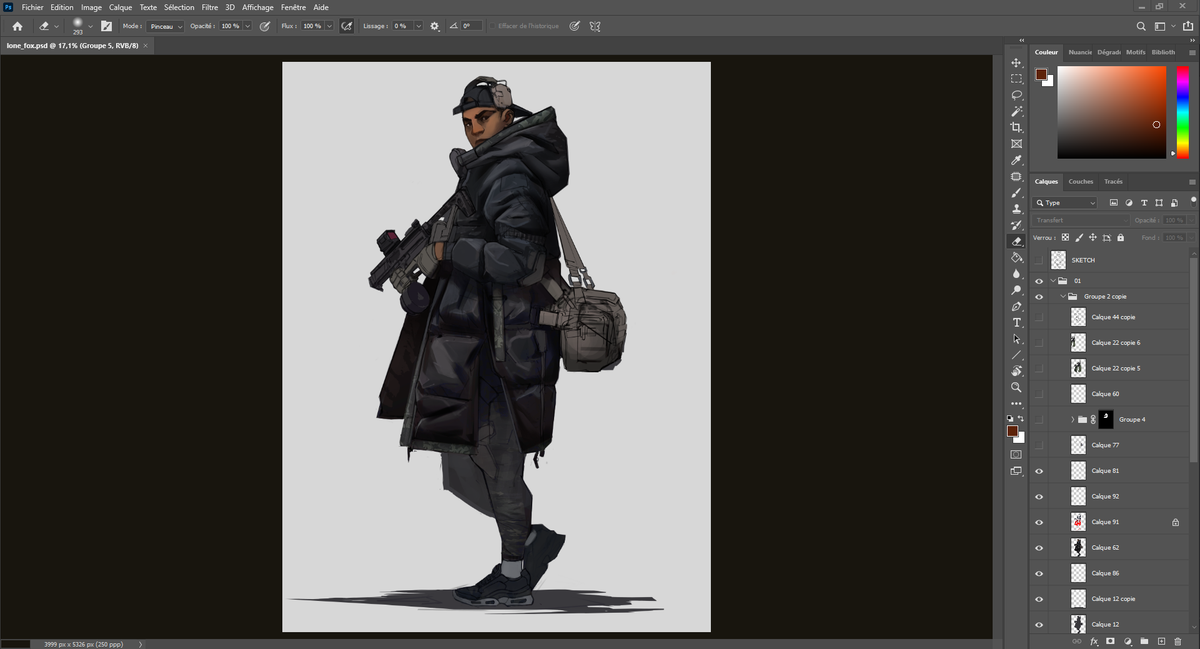Hide the Groupe 2 copie group
The image size is (1200, 649).
click(1039, 297)
